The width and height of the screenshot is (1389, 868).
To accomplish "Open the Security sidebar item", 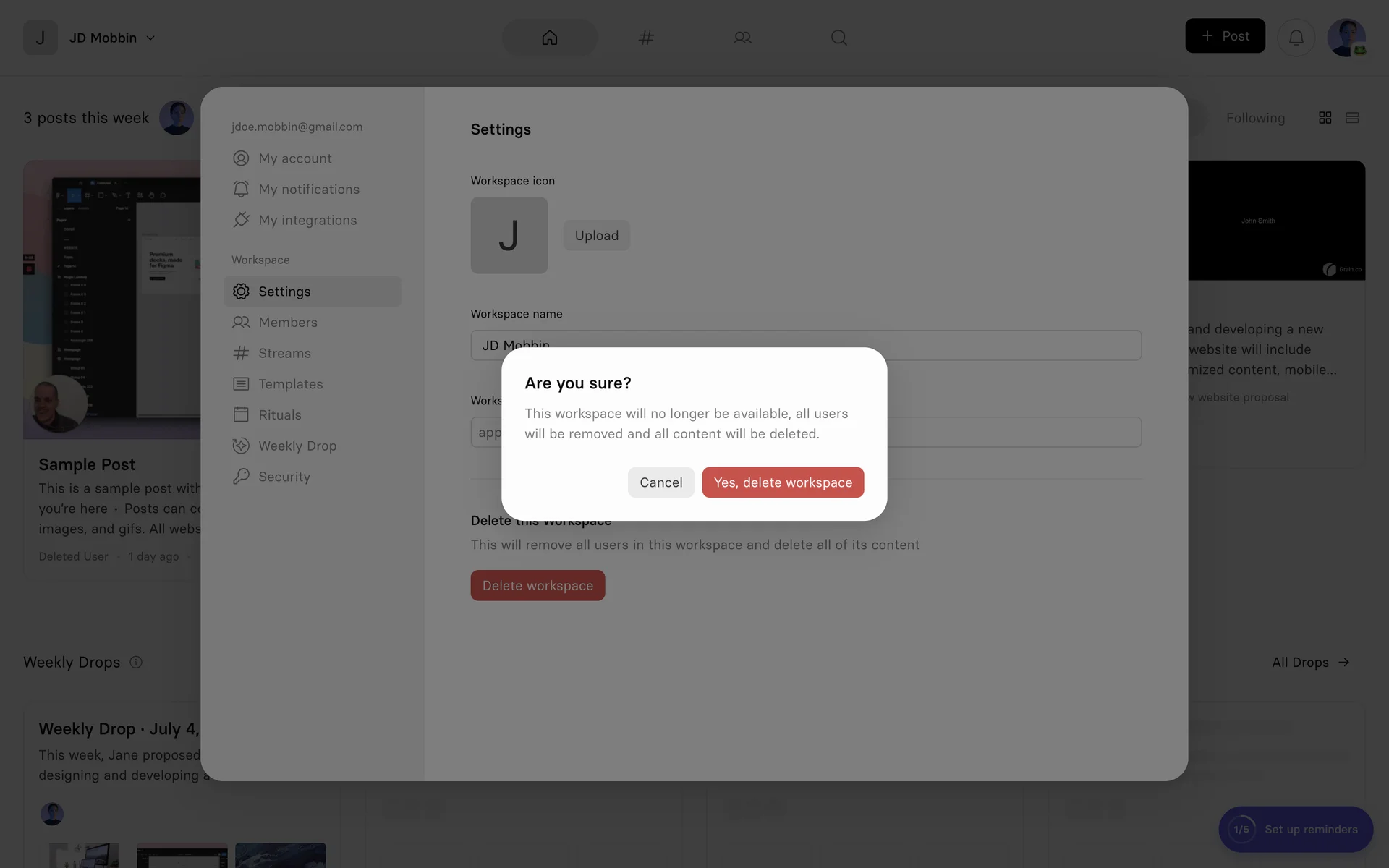I will [x=284, y=477].
